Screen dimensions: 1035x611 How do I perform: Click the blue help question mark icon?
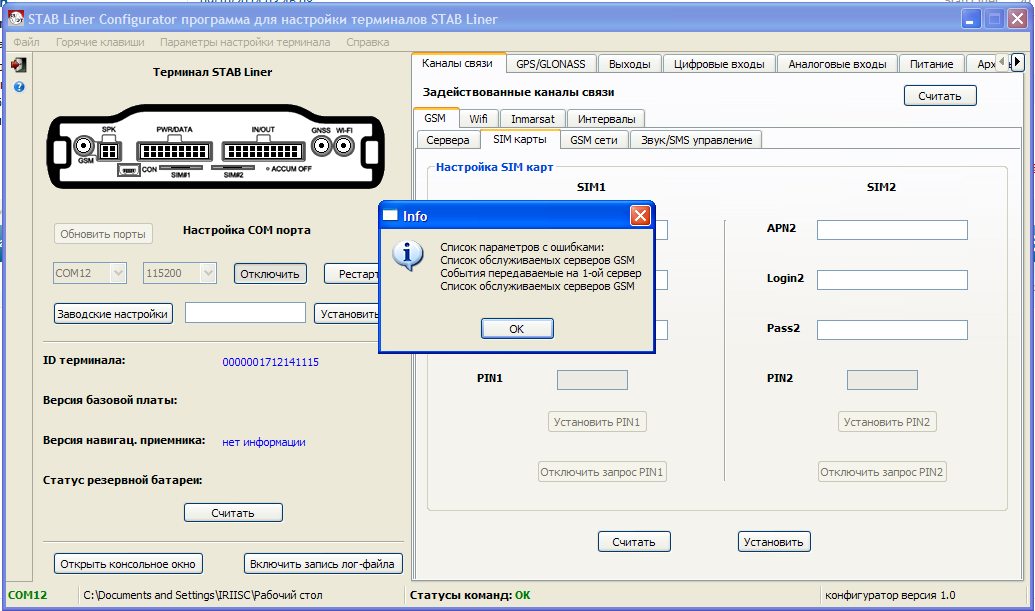pyautogui.click(x=18, y=87)
